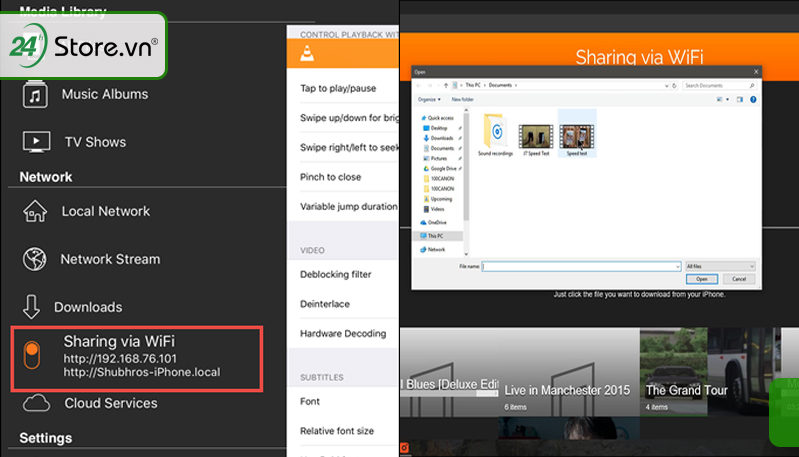Image resolution: width=799 pixels, height=457 pixels.
Task: Open Network Stream globe icon
Action: pyautogui.click(x=35, y=259)
